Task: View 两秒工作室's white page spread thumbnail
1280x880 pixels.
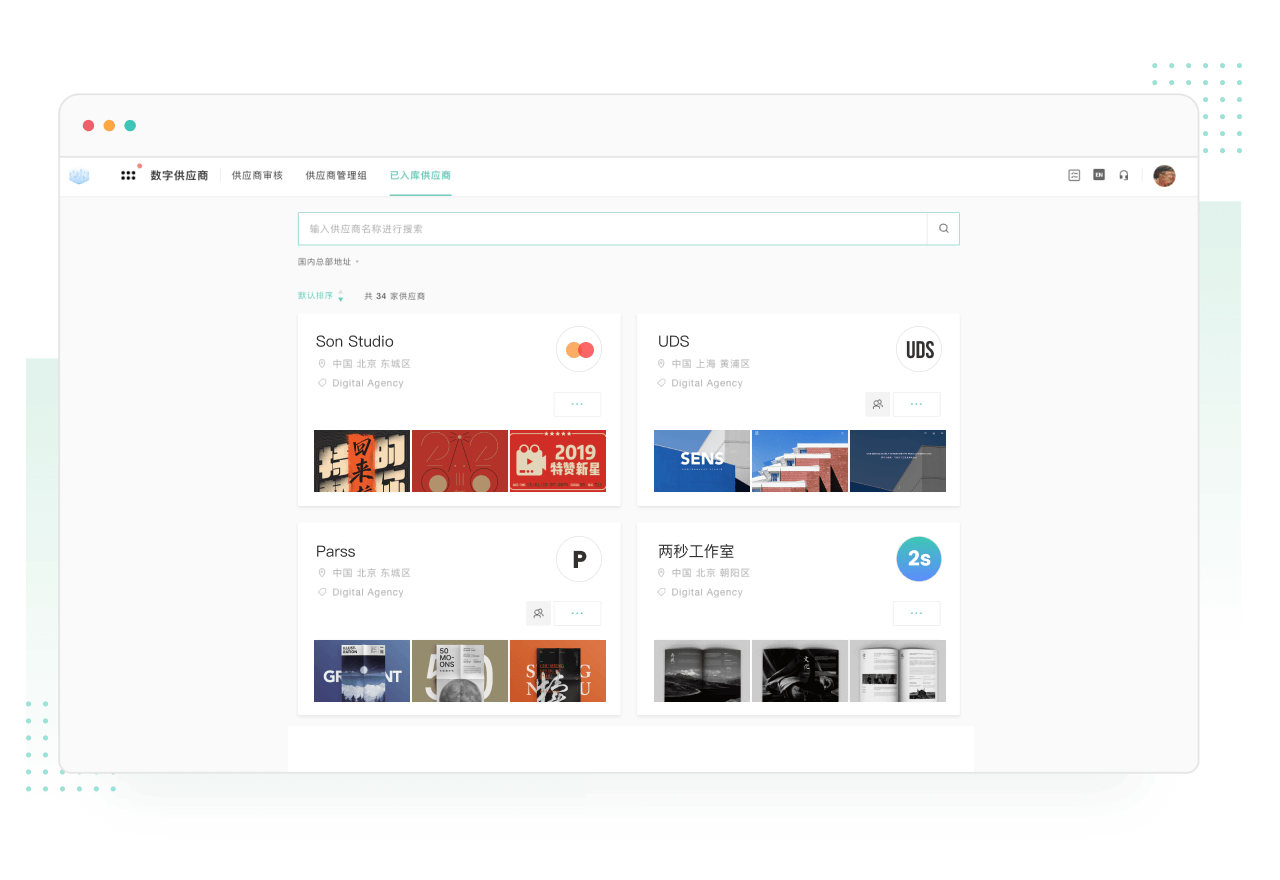Action: (x=898, y=671)
